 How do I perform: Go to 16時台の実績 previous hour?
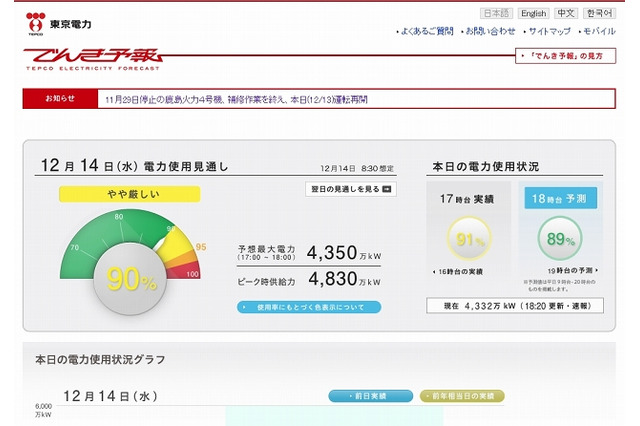(x=458, y=272)
